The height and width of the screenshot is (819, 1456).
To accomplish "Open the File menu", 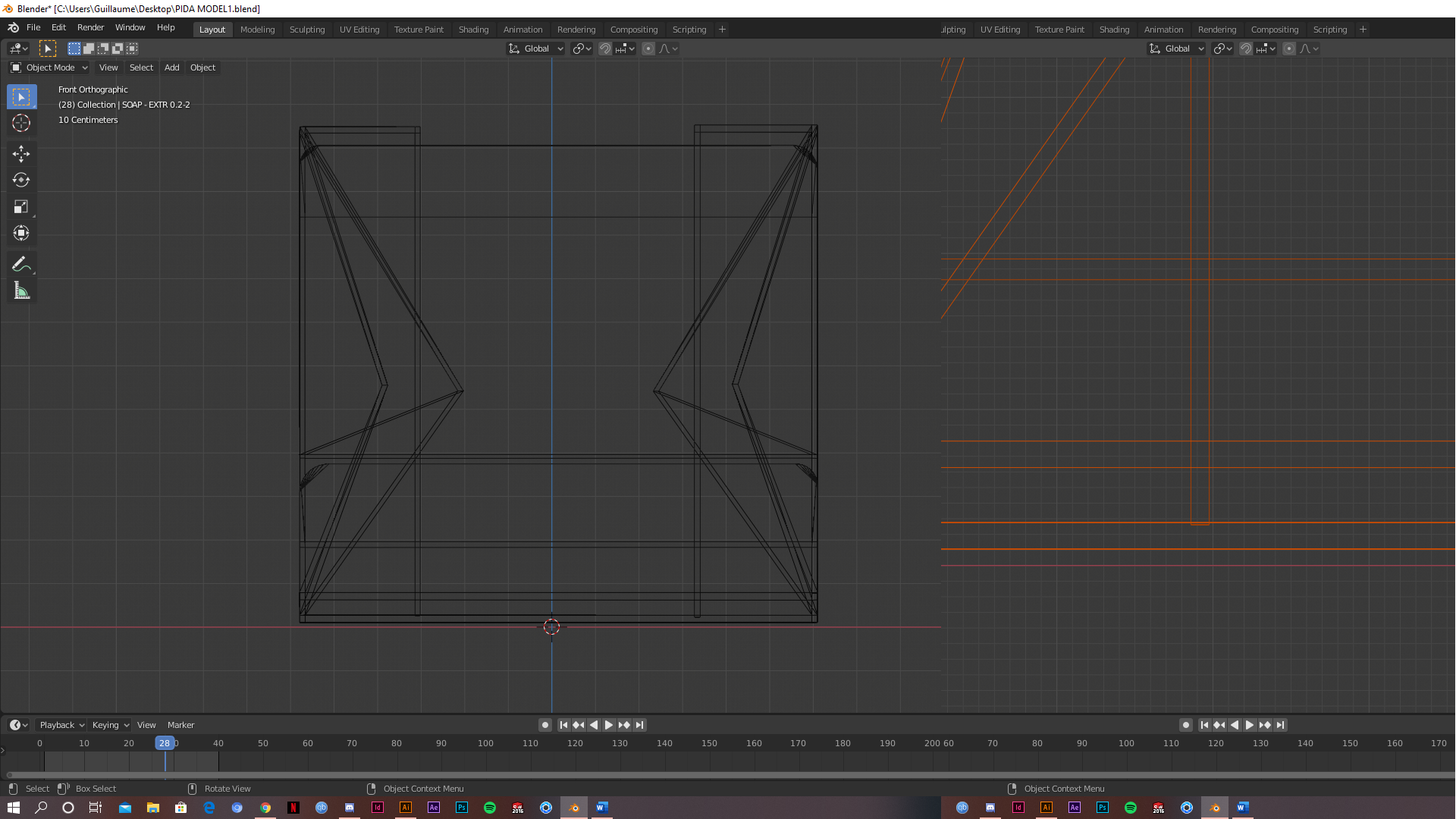I will [33, 27].
